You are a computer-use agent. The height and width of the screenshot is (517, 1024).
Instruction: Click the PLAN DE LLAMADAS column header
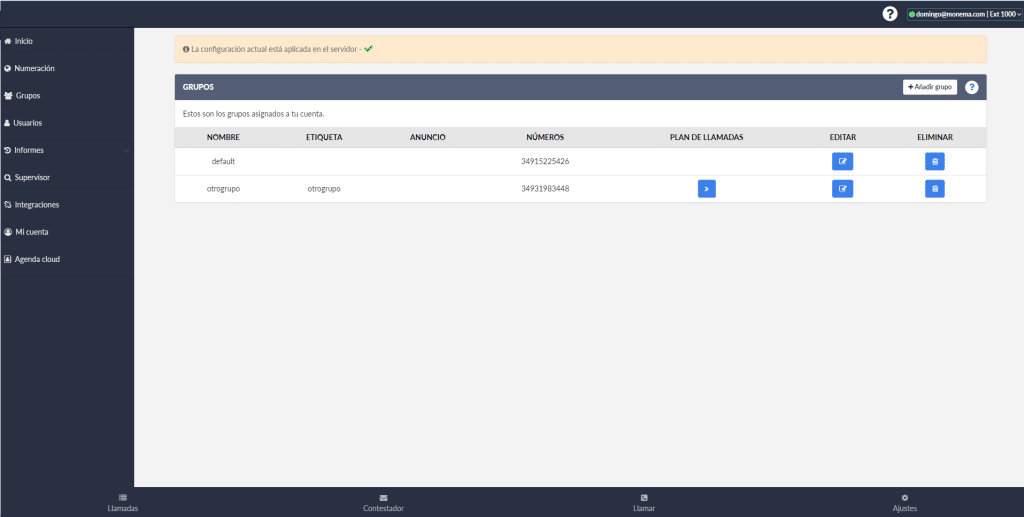[x=707, y=137]
